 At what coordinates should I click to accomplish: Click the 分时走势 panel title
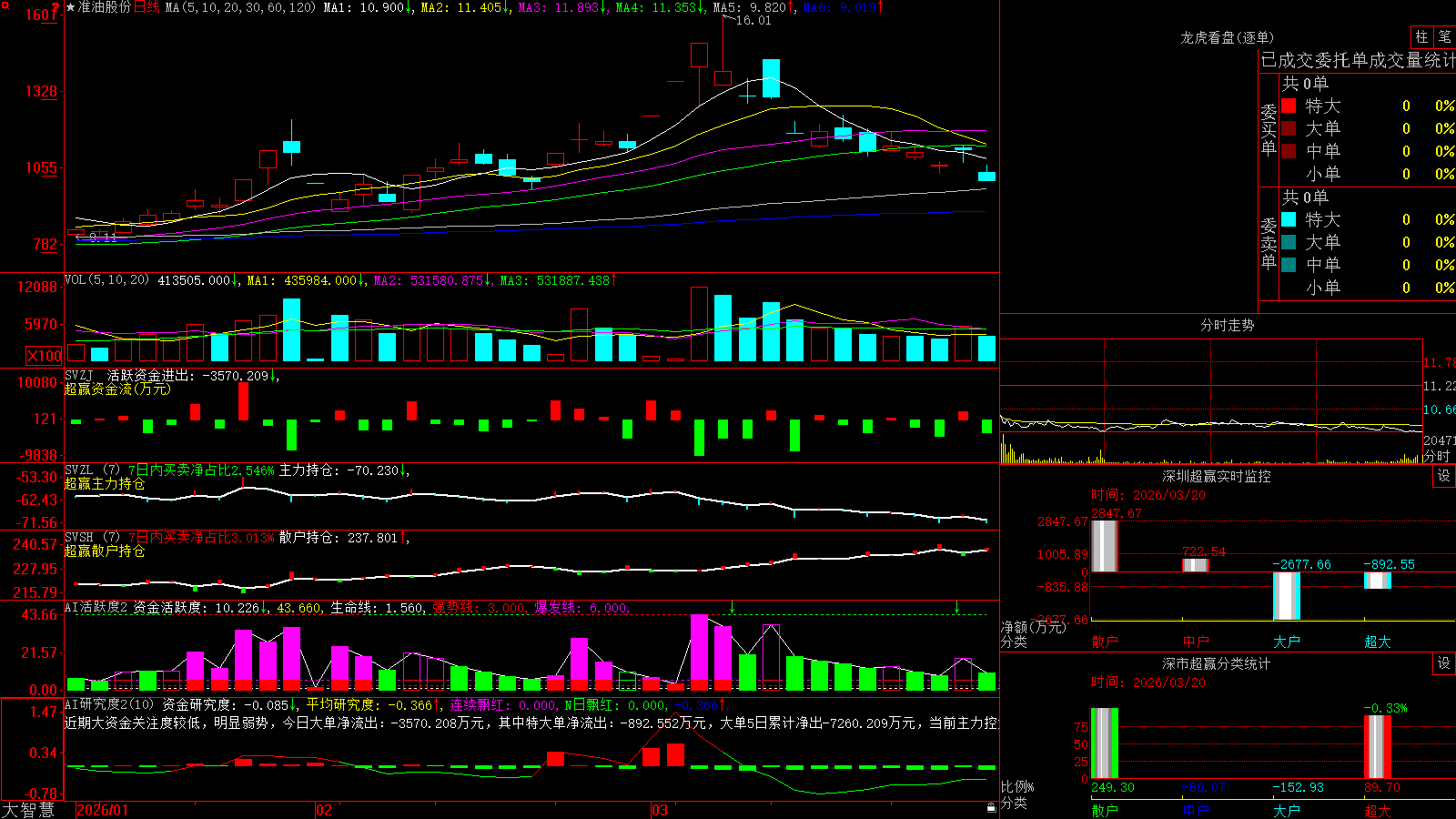[x=1227, y=325]
